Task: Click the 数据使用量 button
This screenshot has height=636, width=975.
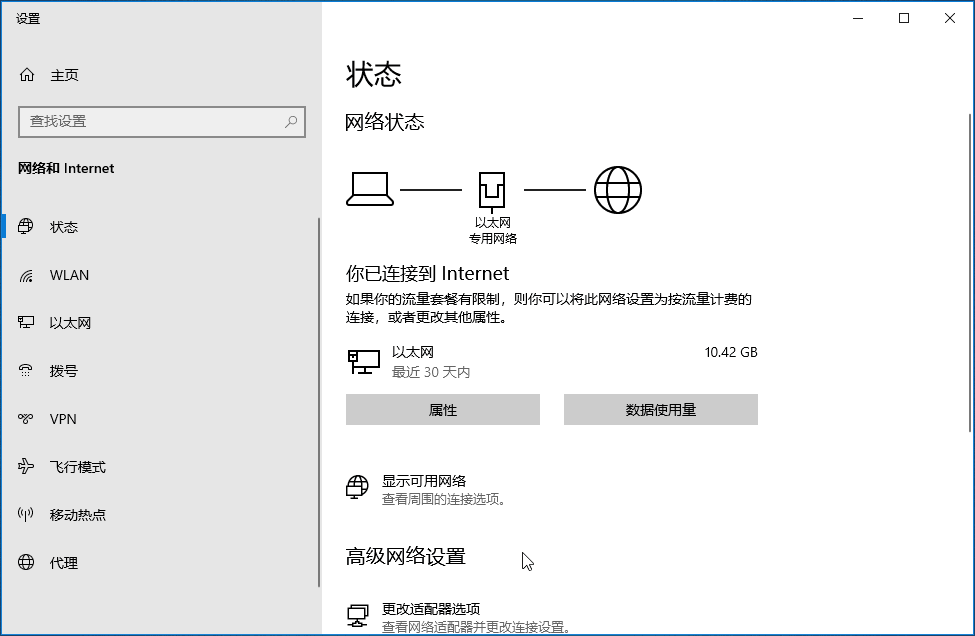Action: 660,409
